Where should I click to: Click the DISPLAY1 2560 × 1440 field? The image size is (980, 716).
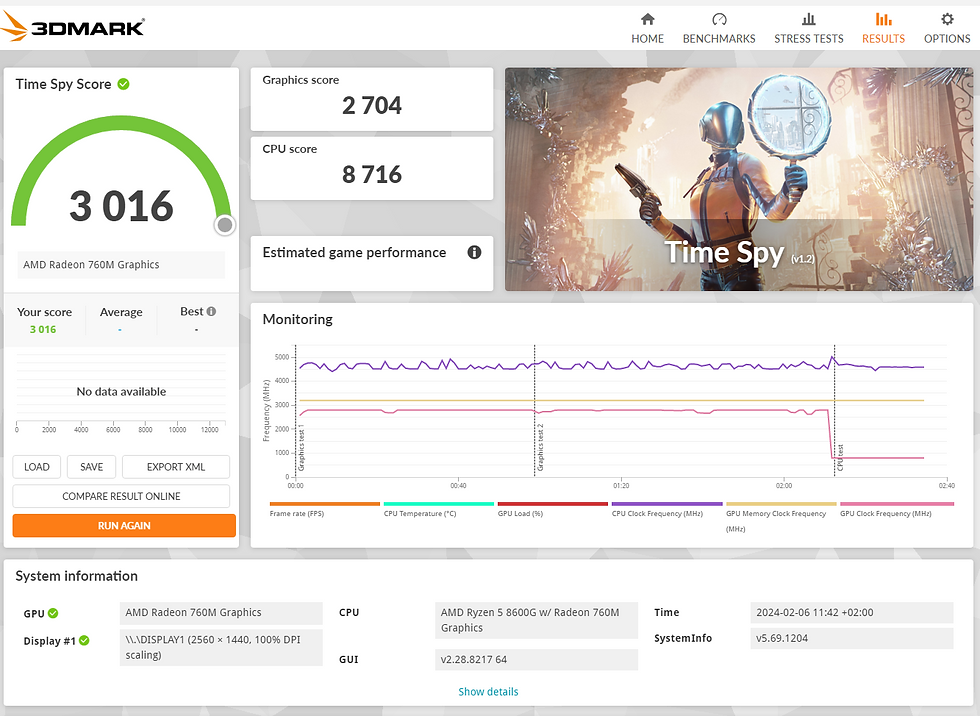click(x=221, y=647)
